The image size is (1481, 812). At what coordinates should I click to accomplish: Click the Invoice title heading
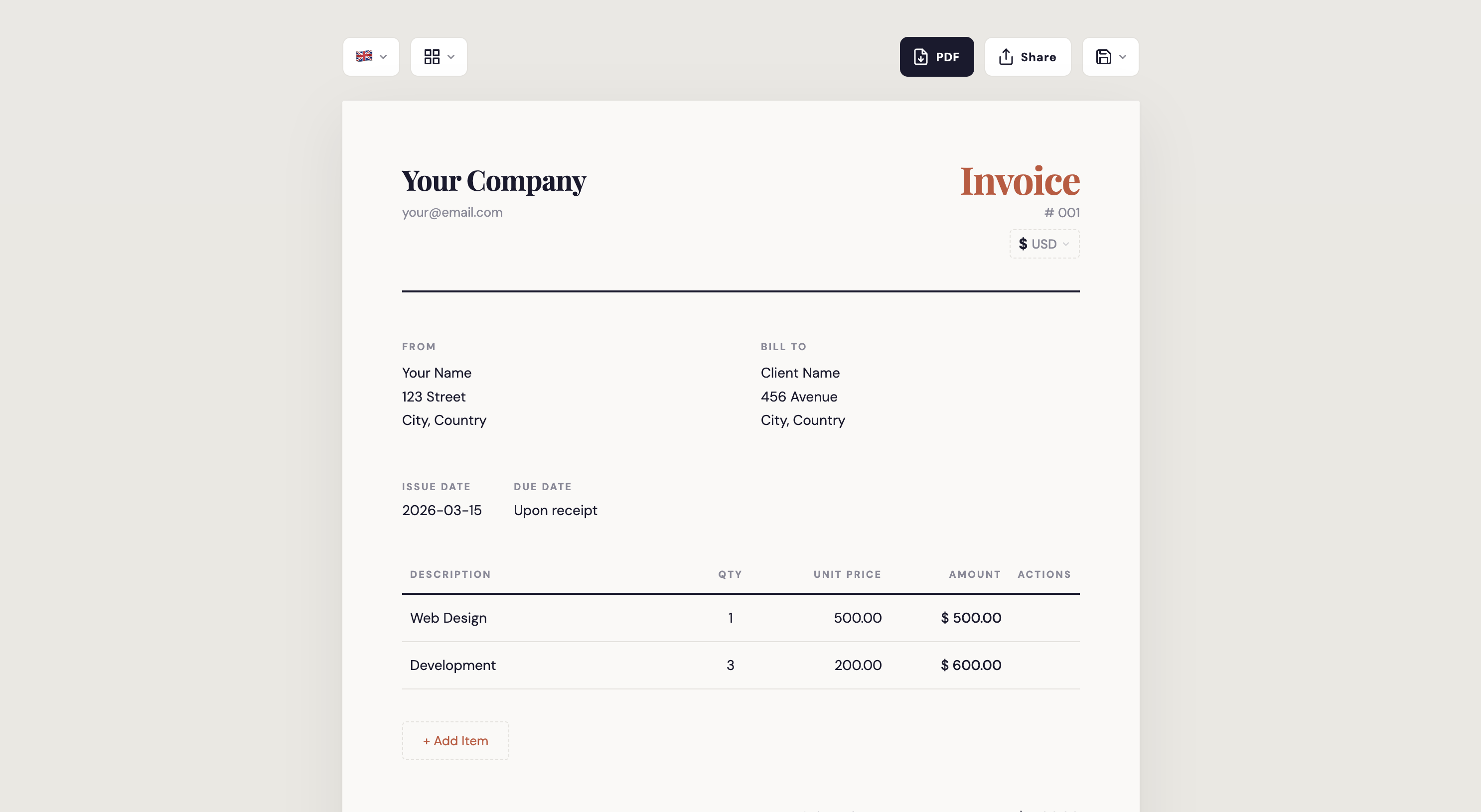tap(1020, 181)
